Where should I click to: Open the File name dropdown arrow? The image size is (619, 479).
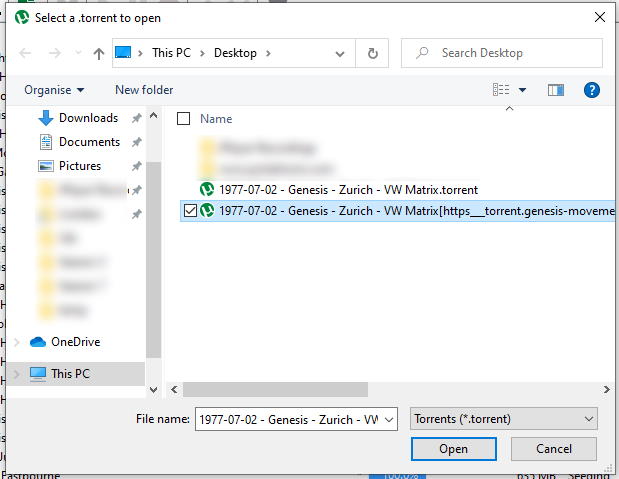pyautogui.click(x=389, y=419)
